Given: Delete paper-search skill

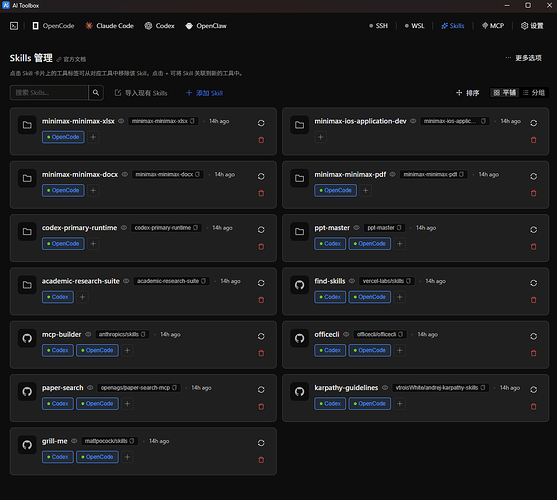Looking at the screenshot, I should point(261,406).
